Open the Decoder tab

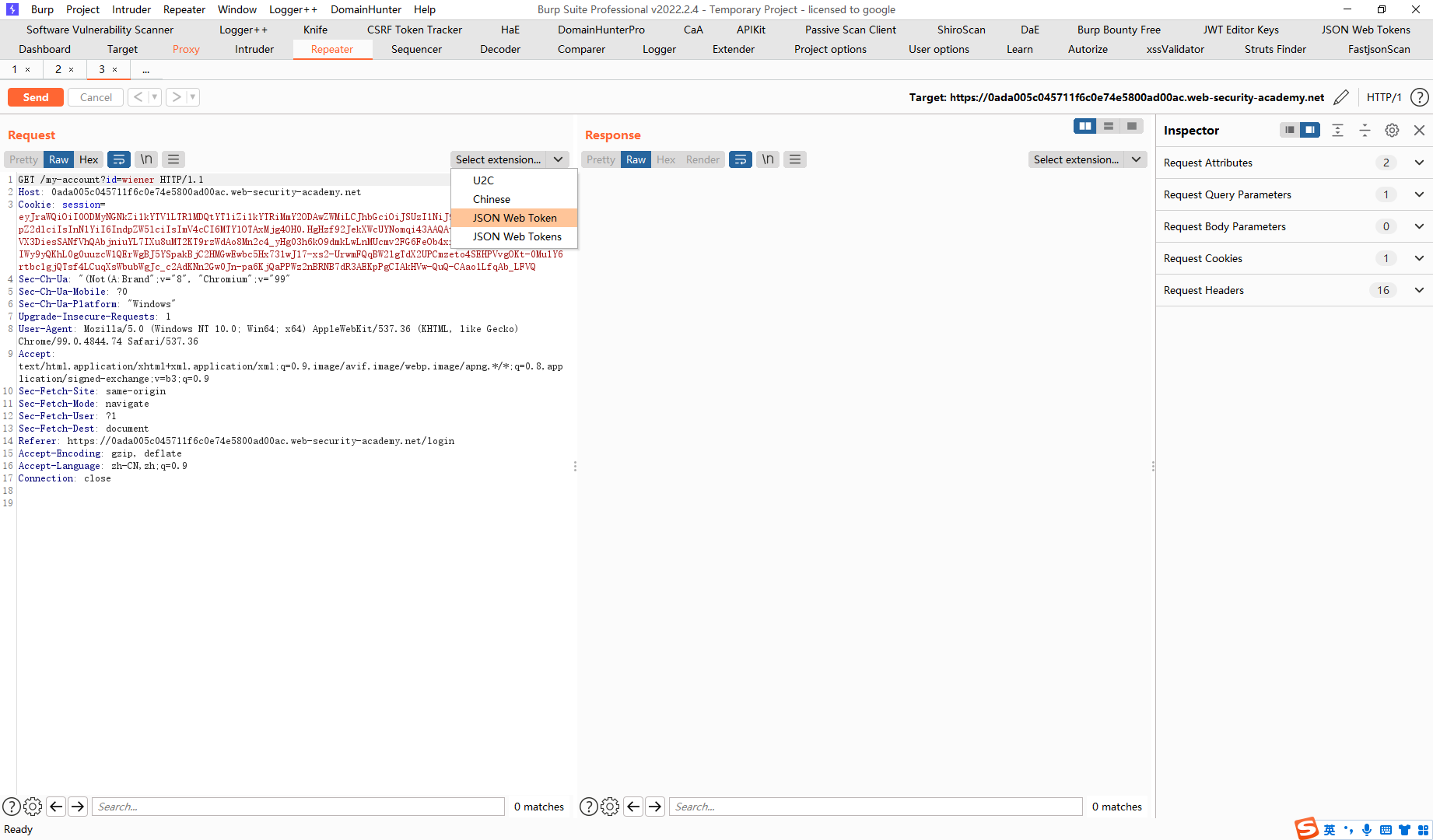click(500, 49)
